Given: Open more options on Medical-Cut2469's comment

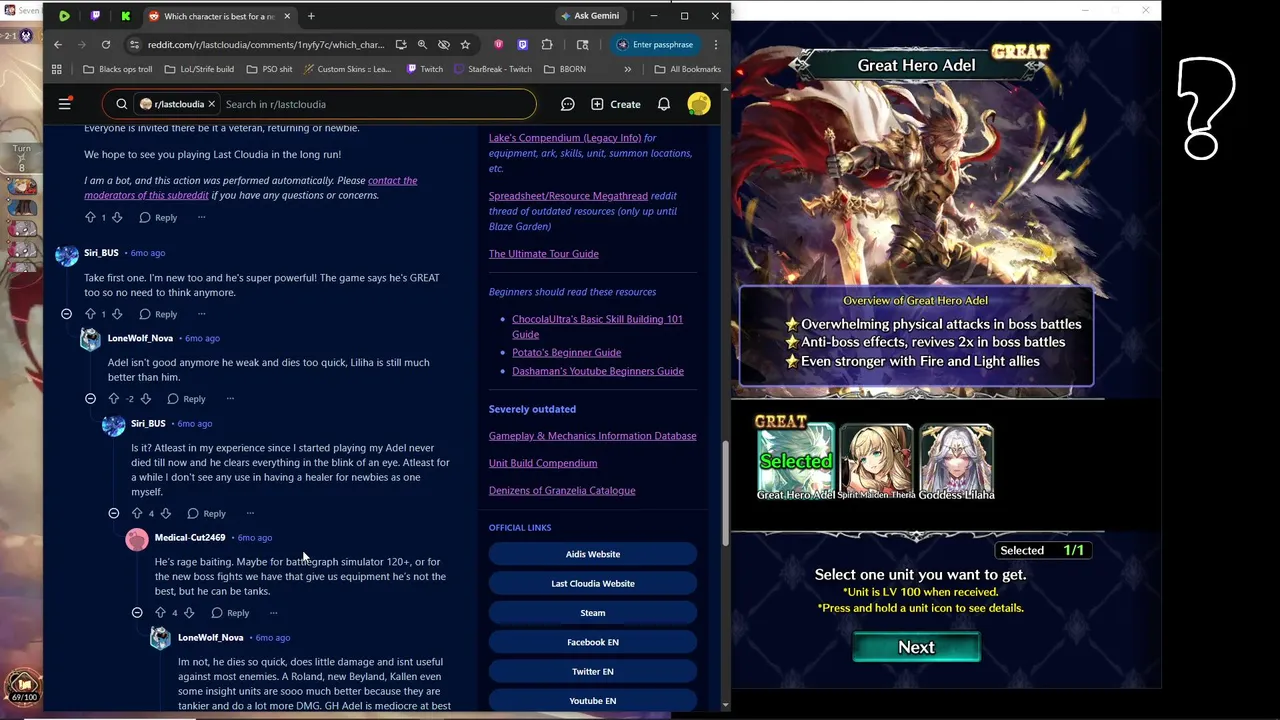Looking at the screenshot, I should [x=273, y=612].
